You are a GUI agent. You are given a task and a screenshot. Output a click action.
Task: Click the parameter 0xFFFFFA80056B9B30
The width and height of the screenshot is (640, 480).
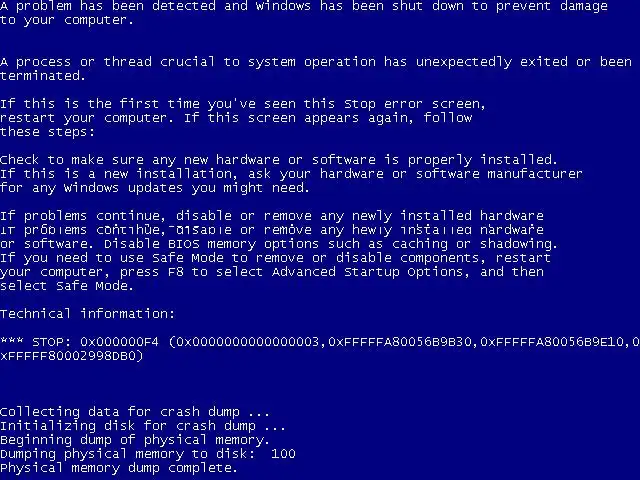tap(400, 342)
